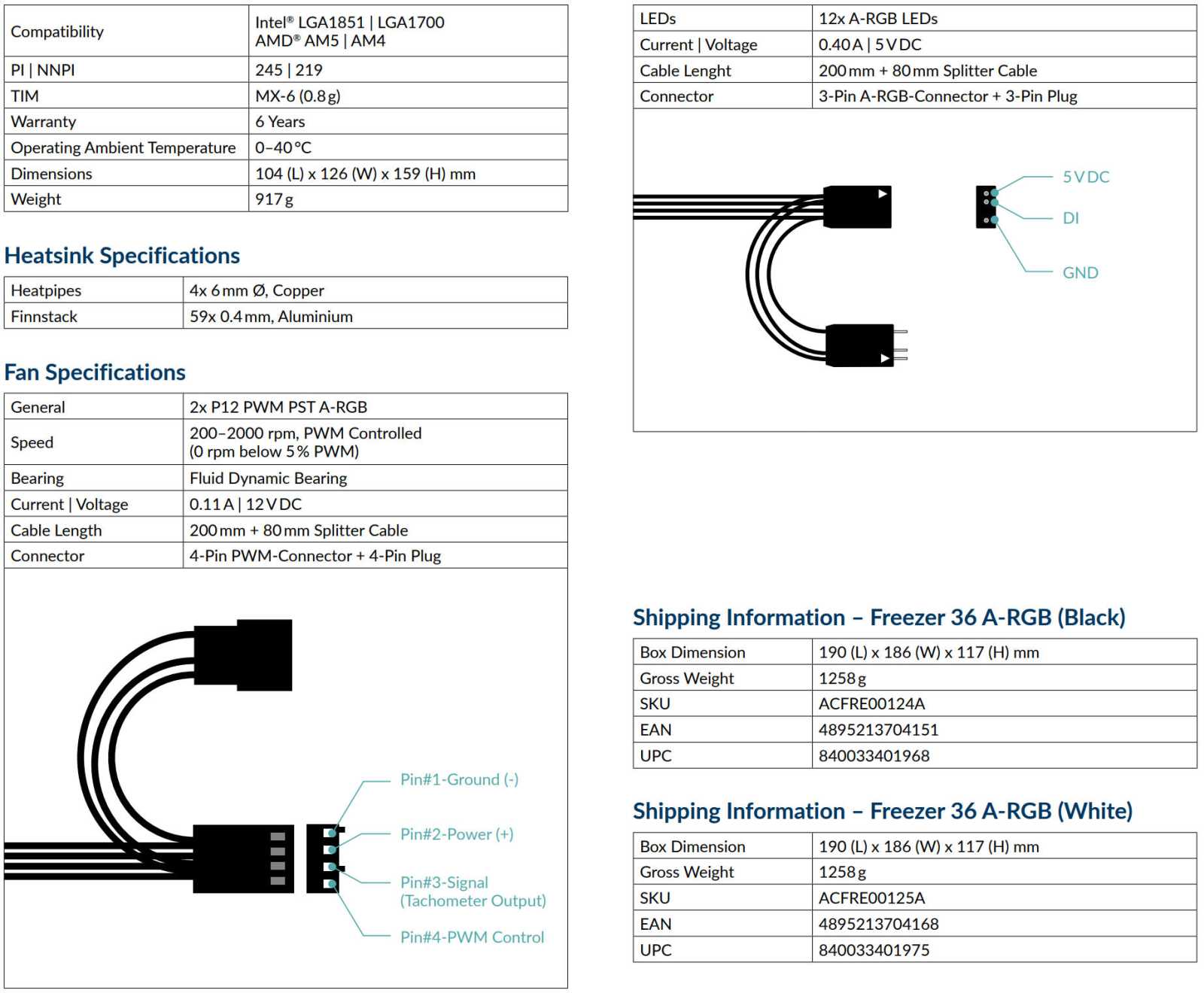
Task: Click the '59x 0.4 mm, Aluminium' finnstack value
Action: [271, 317]
